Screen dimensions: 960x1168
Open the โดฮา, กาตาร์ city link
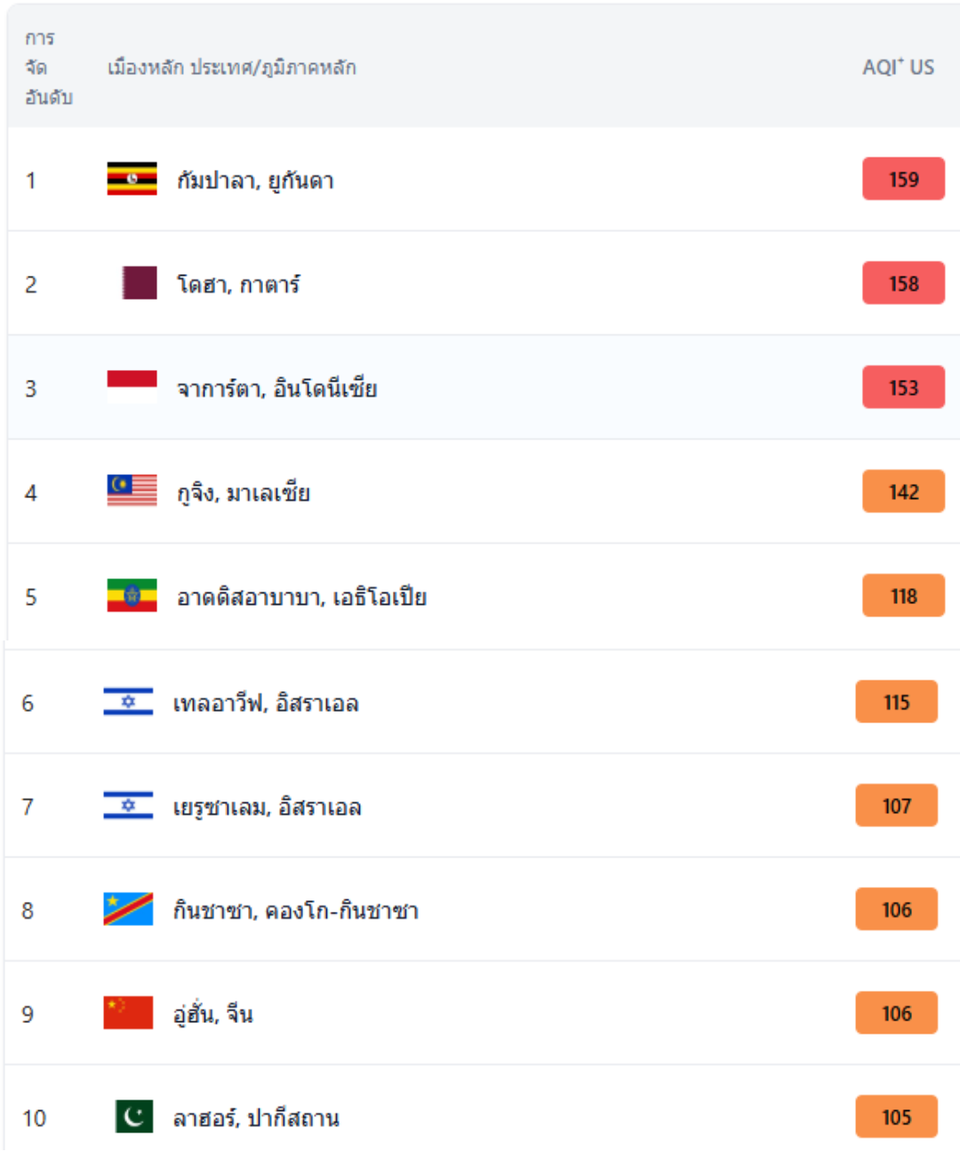(x=238, y=283)
